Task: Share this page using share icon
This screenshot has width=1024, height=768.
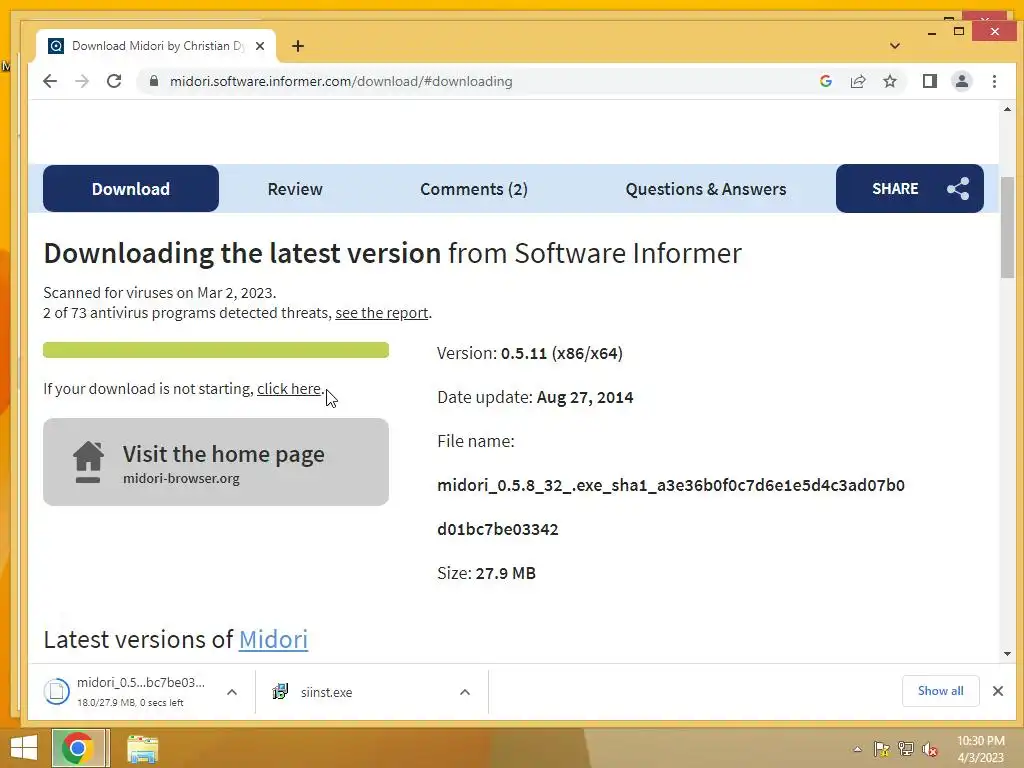Action: [857, 81]
